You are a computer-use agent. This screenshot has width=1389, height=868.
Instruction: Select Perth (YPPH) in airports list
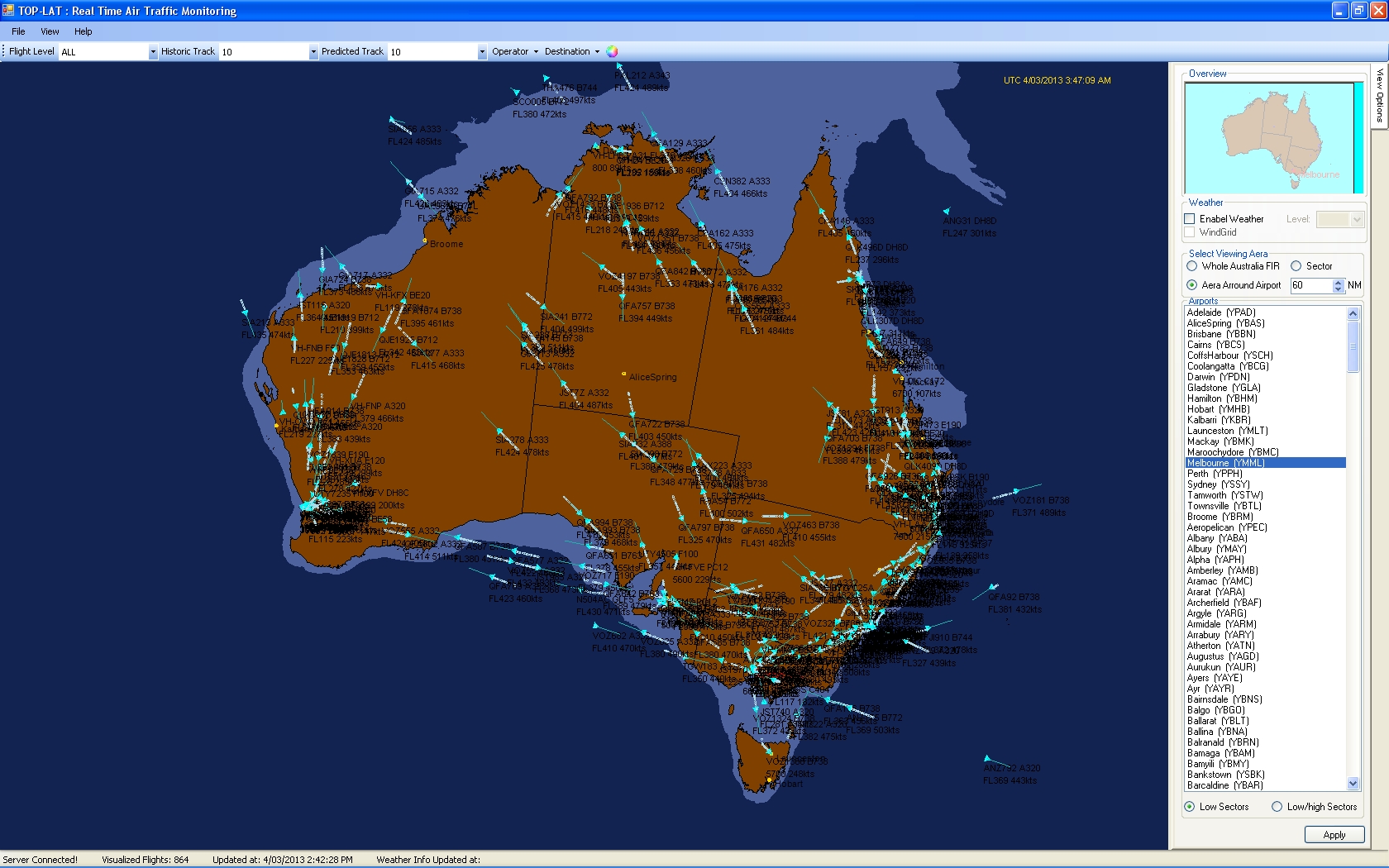1266,474
